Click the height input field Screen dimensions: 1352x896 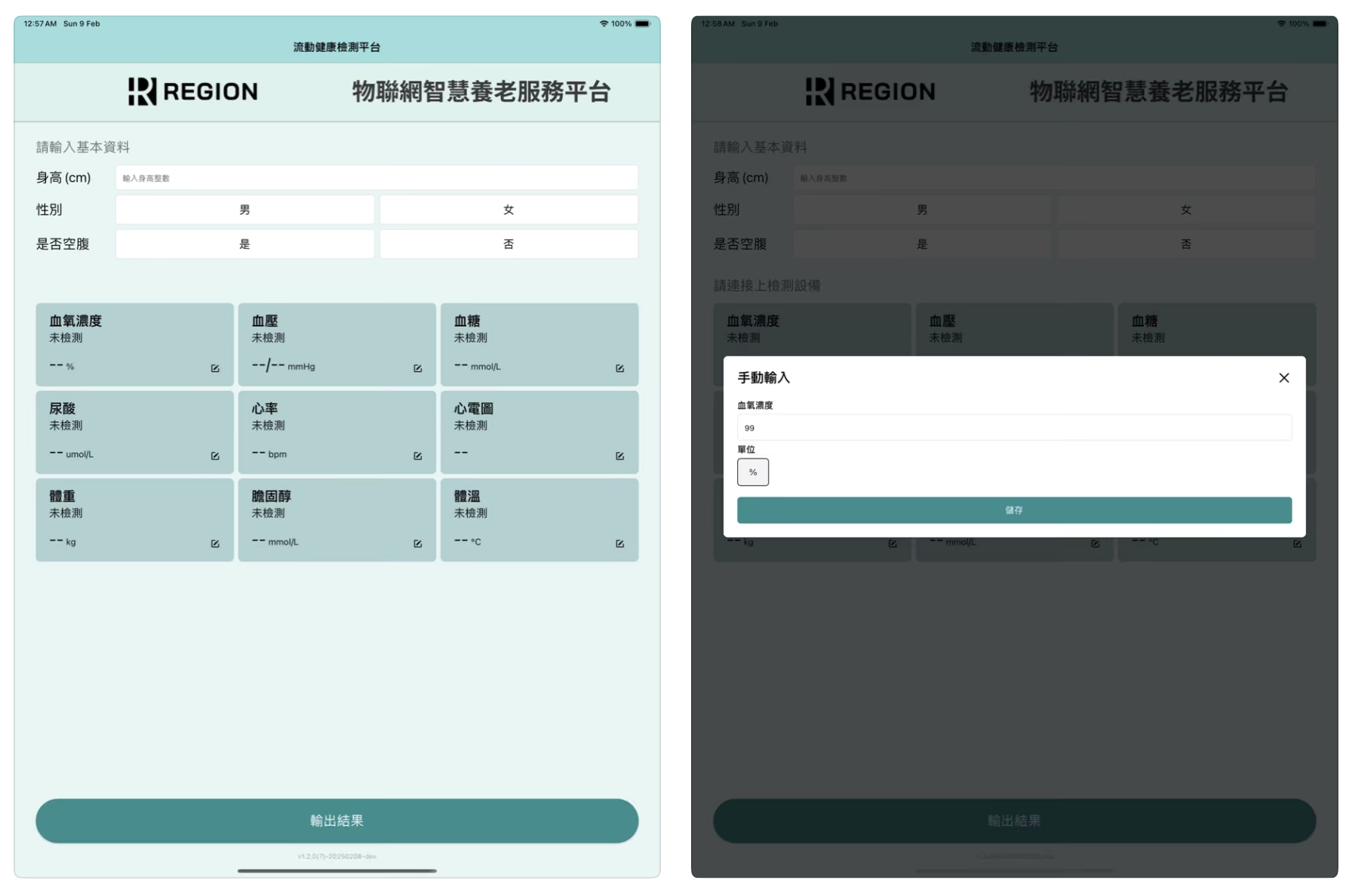(x=376, y=178)
